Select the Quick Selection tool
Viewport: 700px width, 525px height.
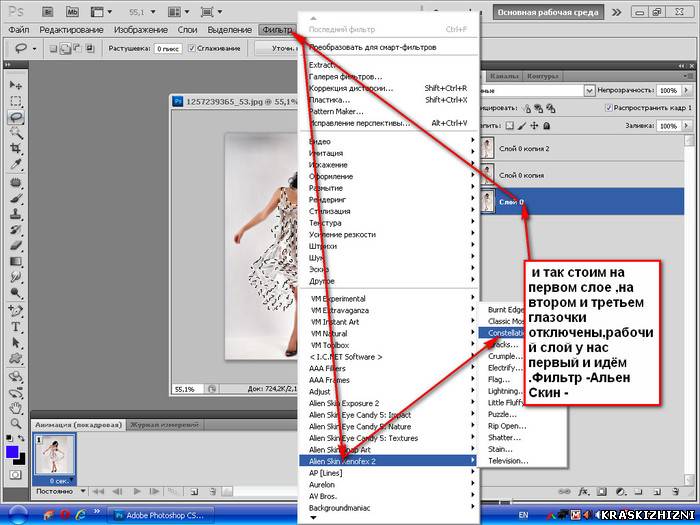pos(16,133)
